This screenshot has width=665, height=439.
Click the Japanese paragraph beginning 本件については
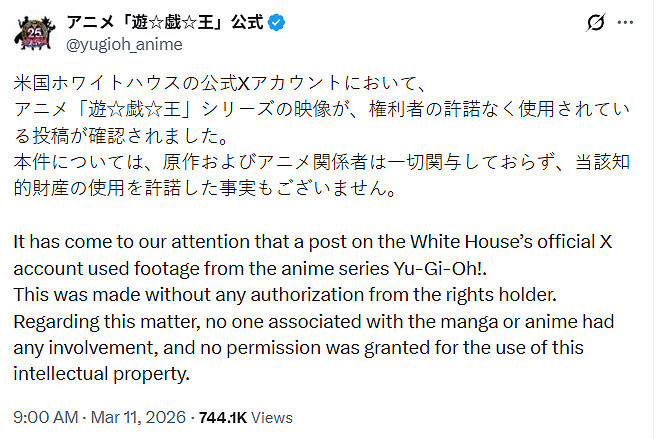[x=320, y=160]
